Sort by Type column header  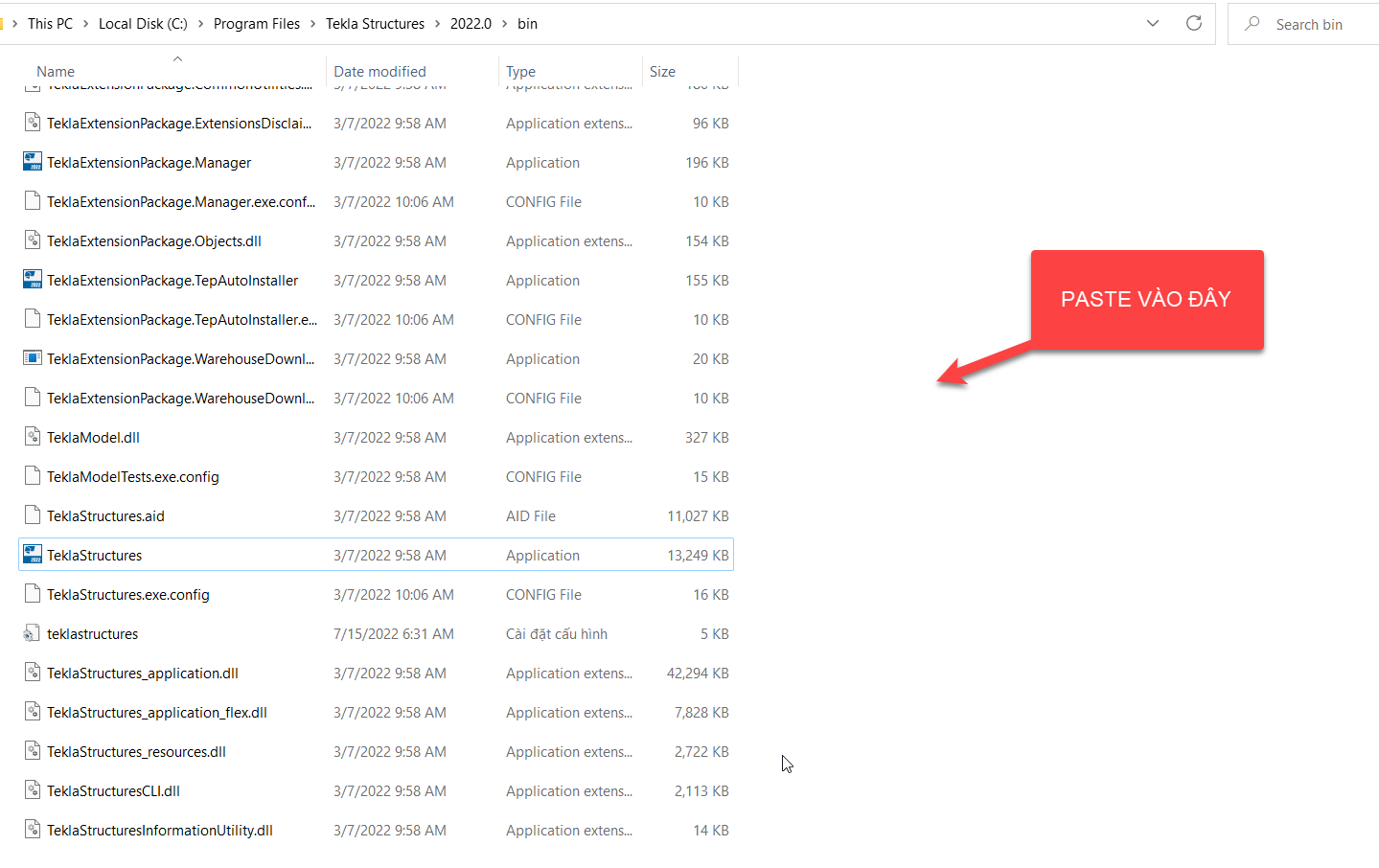point(520,72)
